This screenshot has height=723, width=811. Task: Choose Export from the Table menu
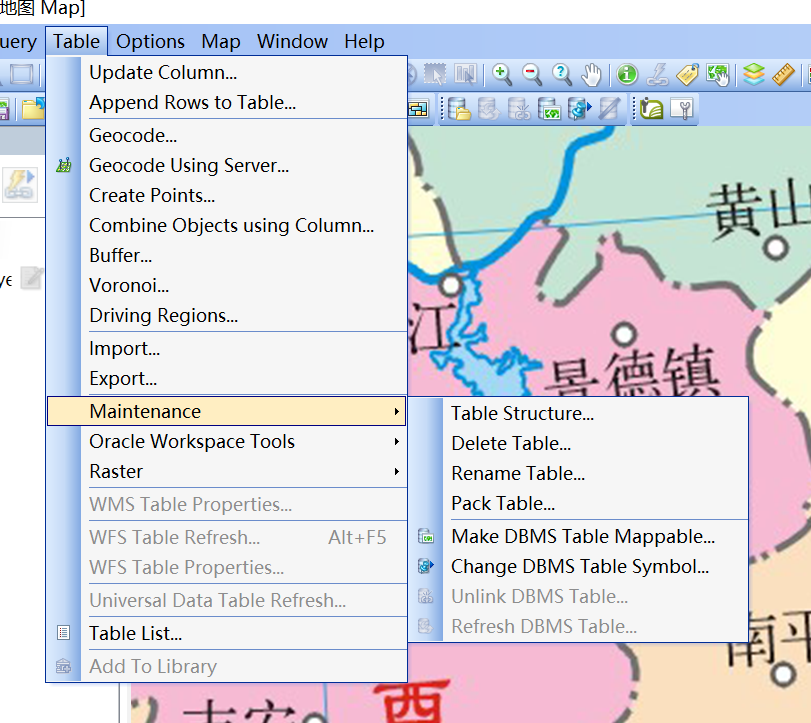227,379
